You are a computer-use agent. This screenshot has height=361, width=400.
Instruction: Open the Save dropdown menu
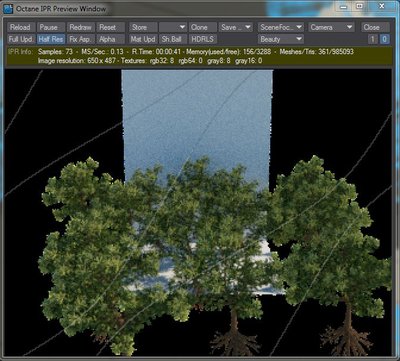point(236,27)
